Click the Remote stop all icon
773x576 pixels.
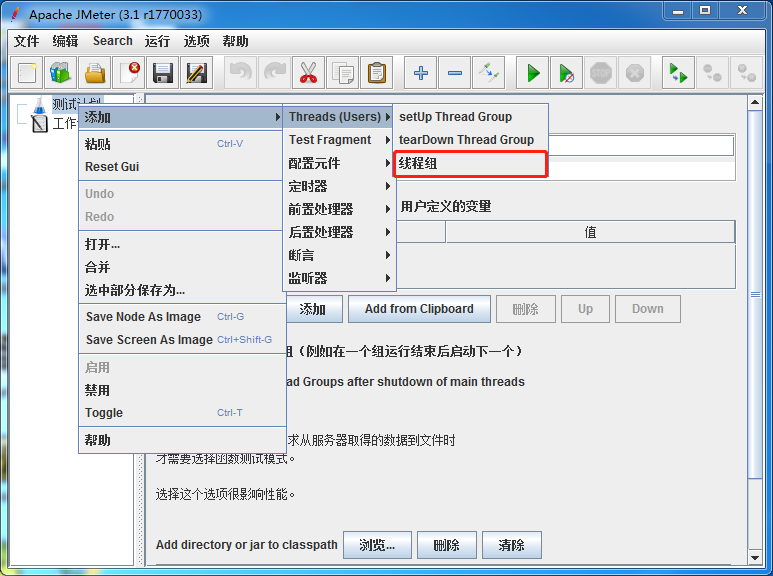[712, 73]
